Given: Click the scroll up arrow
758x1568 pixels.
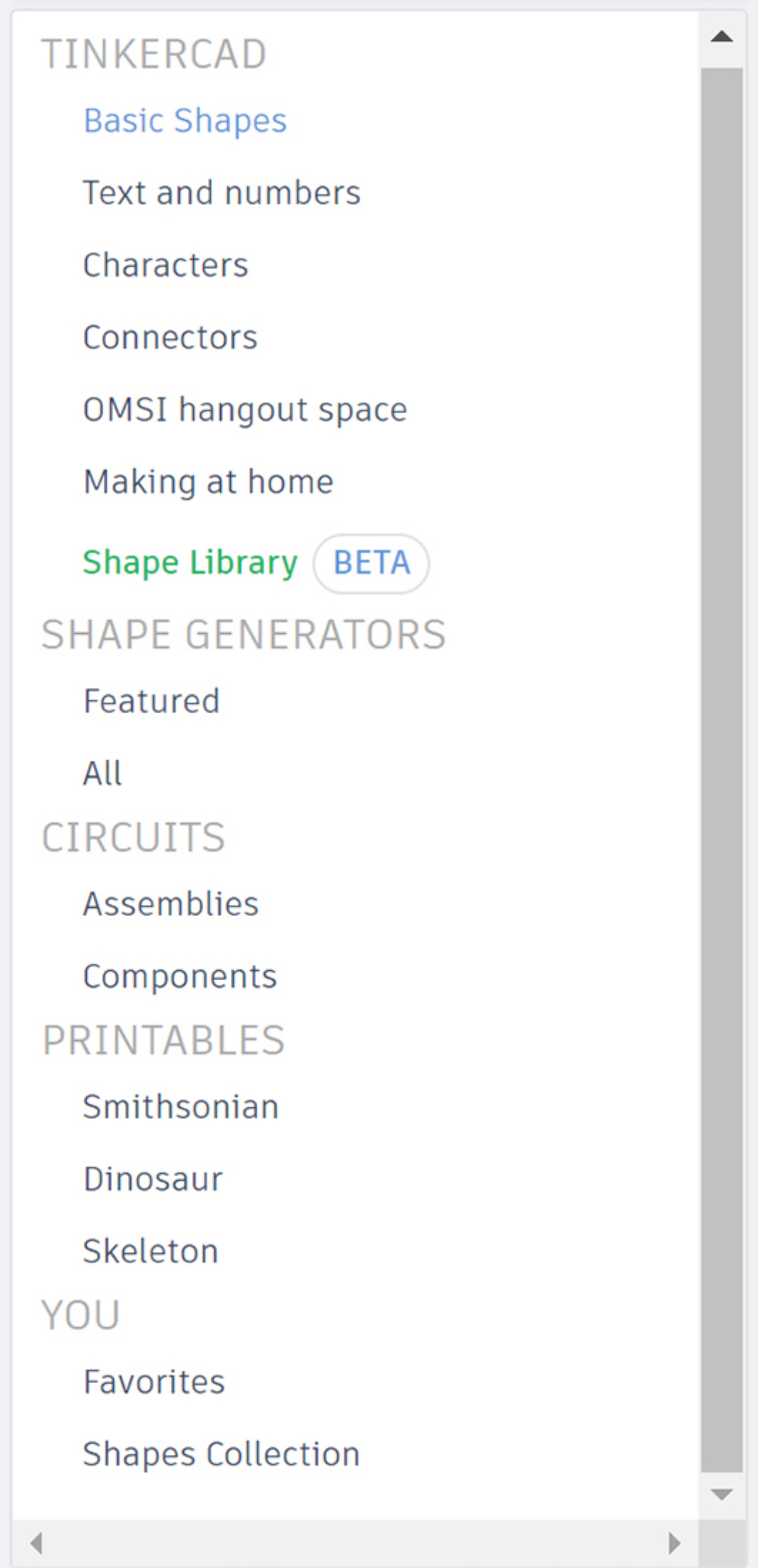Looking at the screenshot, I should pyautogui.click(x=722, y=36).
